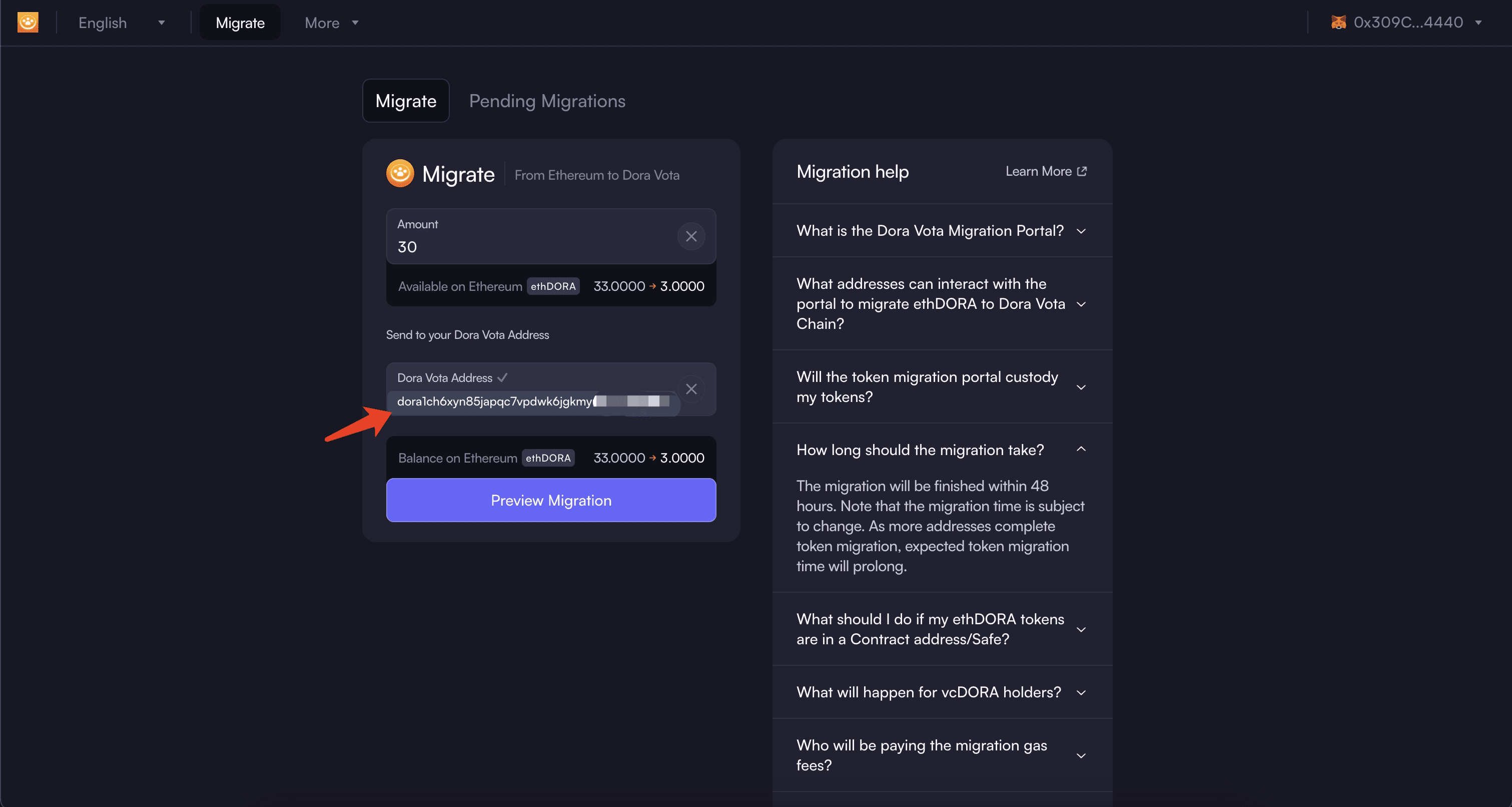Click the Dora Vota app logo top left
Screen dimensions: 1512x807
[x=28, y=21]
